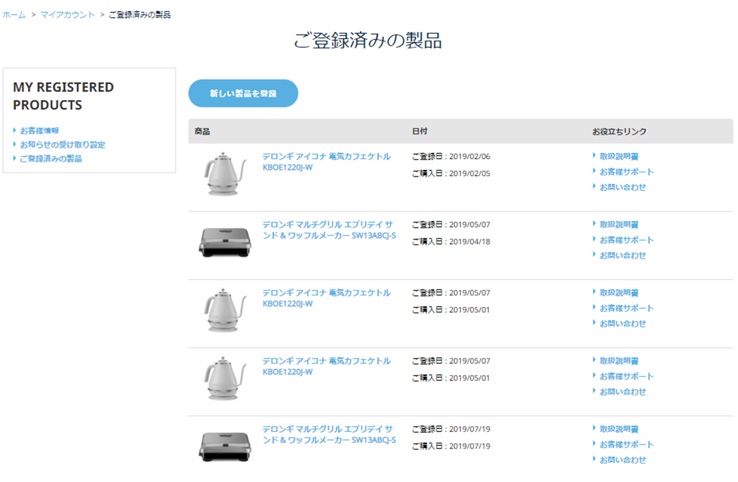Click text ご購入日 : 2019/02/05
Viewport: 738px width, 482px height.
tap(451, 173)
